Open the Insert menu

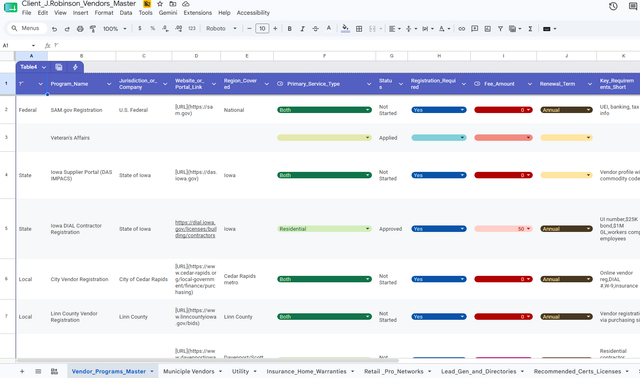80,13
